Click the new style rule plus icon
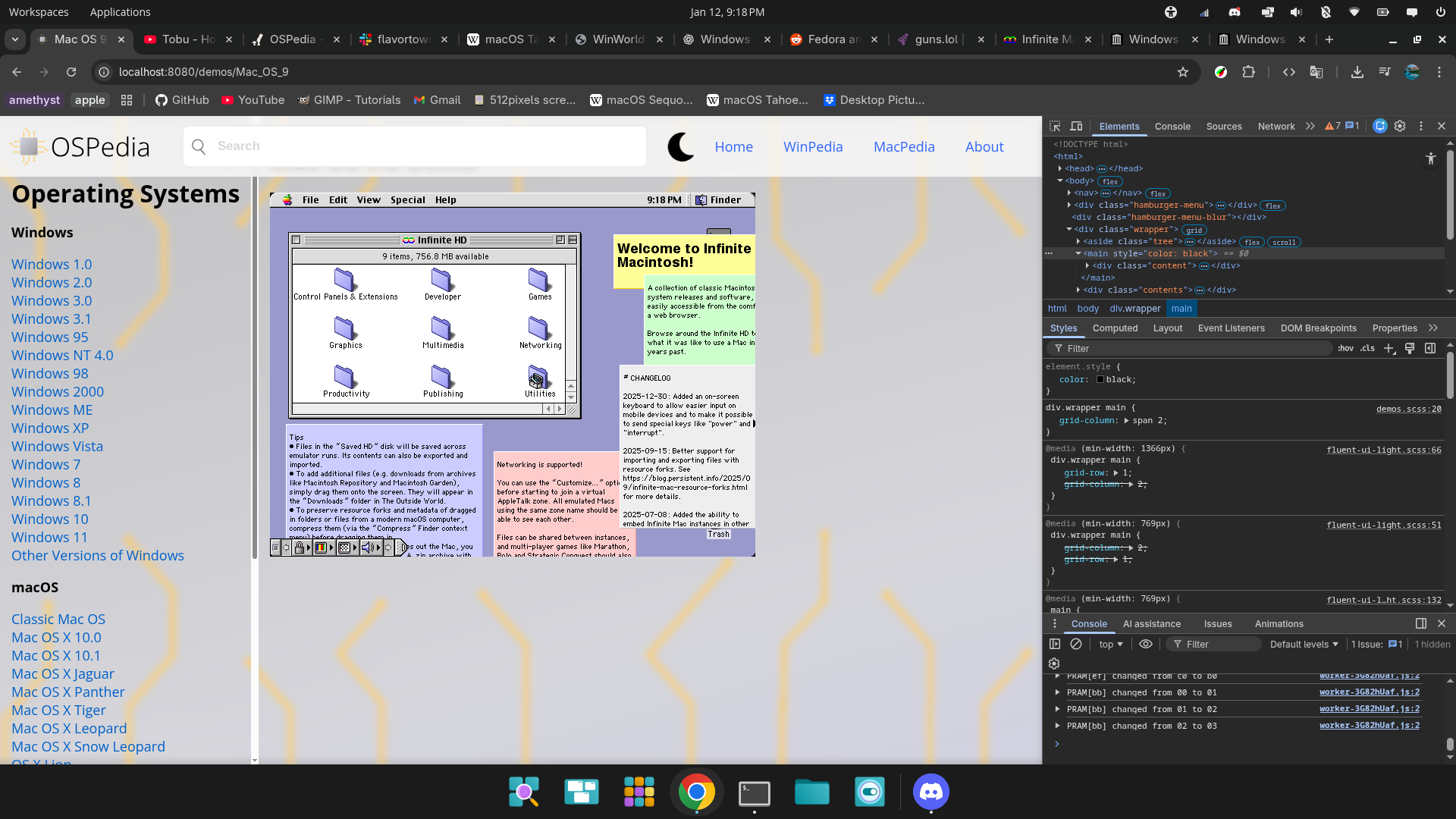1456x819 pixels. (x=1389, y=348)
